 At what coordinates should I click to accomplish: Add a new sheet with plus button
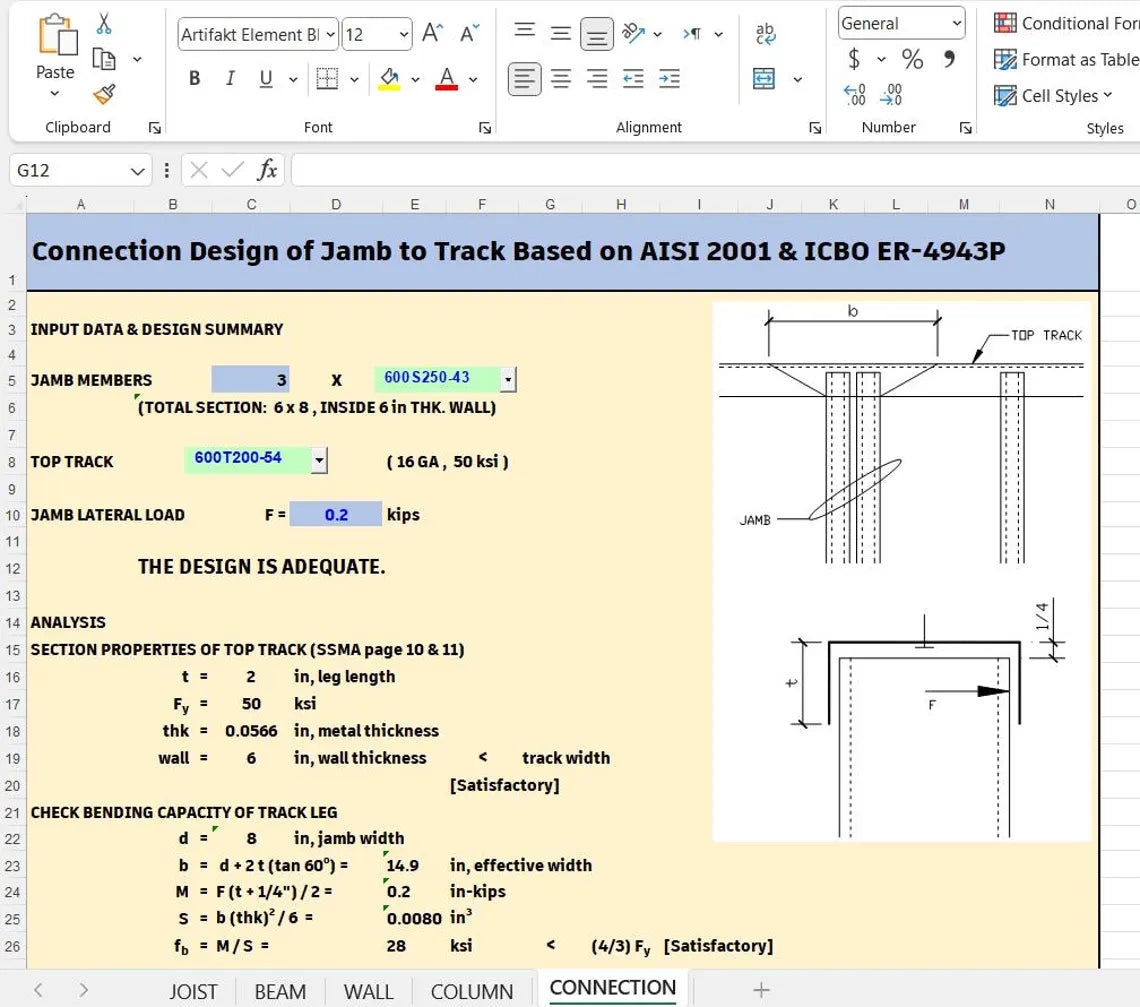pyautogui.click(x=760, y=990)
